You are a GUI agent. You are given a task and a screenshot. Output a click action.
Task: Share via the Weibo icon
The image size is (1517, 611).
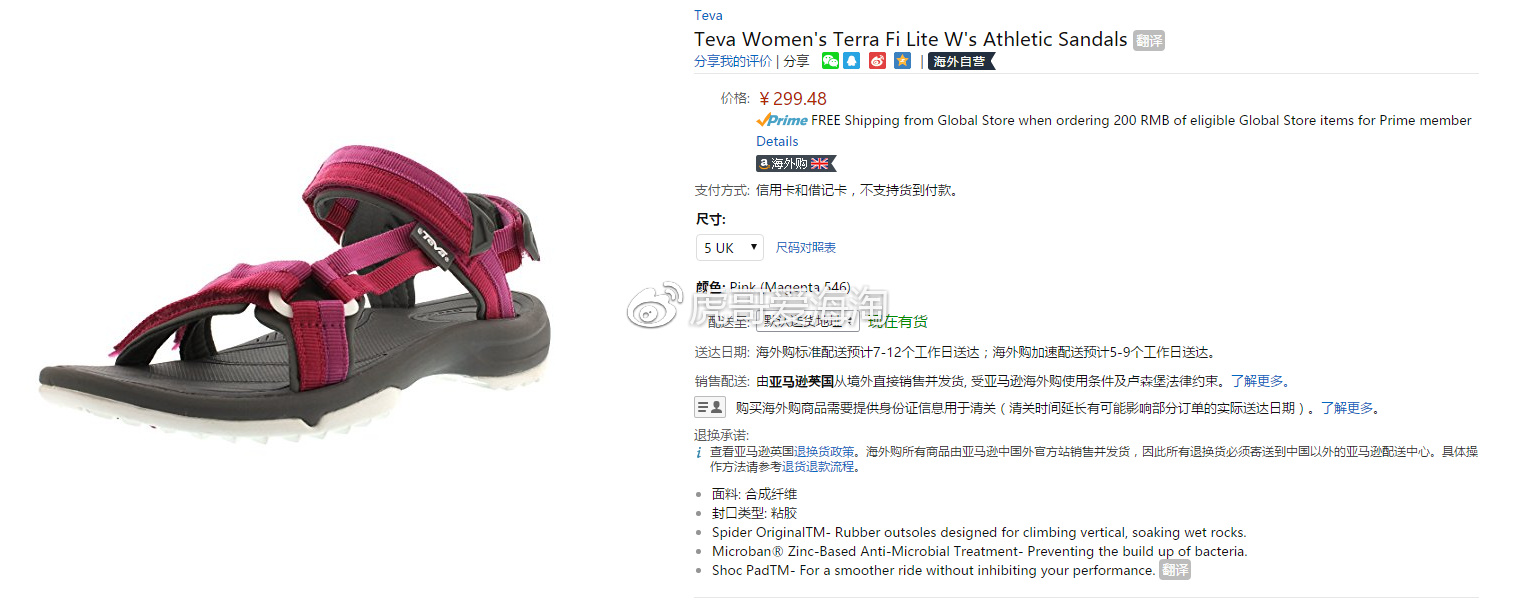pos(877,61)
